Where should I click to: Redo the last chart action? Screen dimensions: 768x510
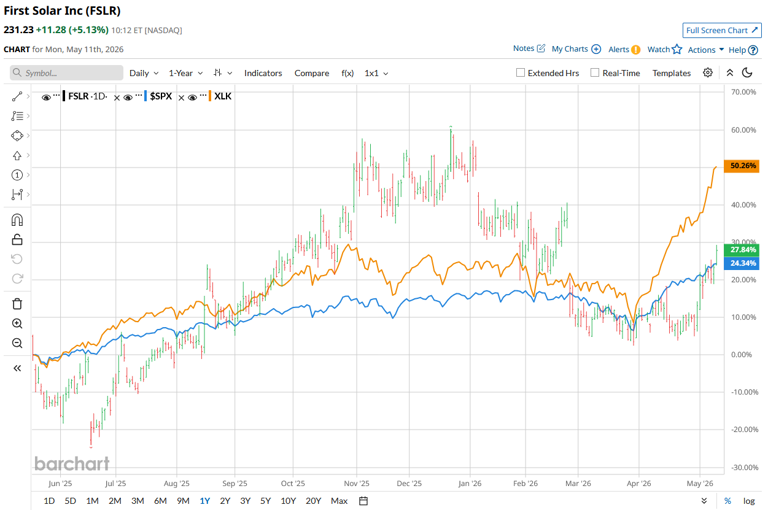(x=17, y=279)
